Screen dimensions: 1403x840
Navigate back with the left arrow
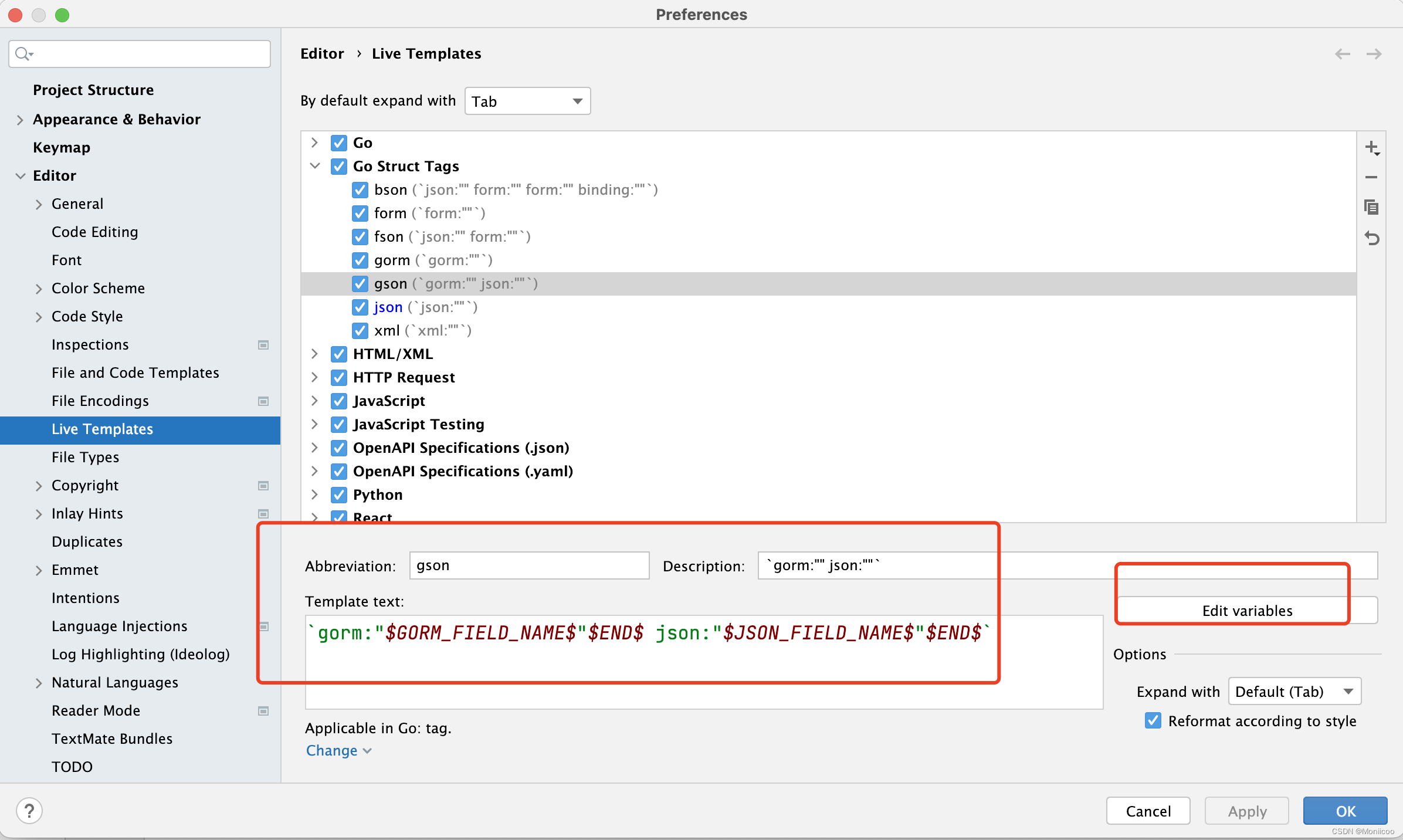(x=1342, y=54)
